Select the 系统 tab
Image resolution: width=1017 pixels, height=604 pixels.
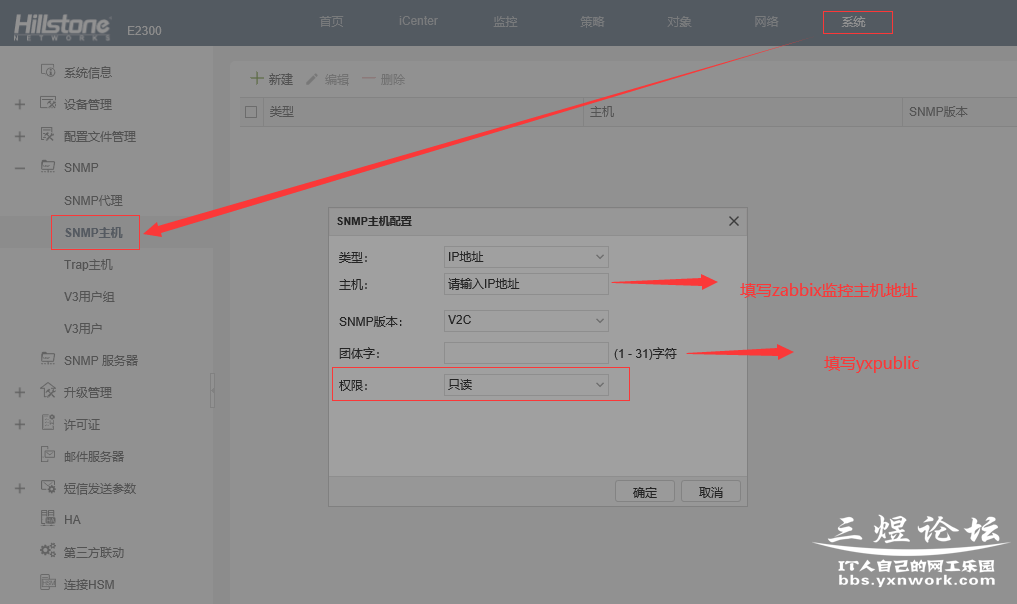click(854, 22)
